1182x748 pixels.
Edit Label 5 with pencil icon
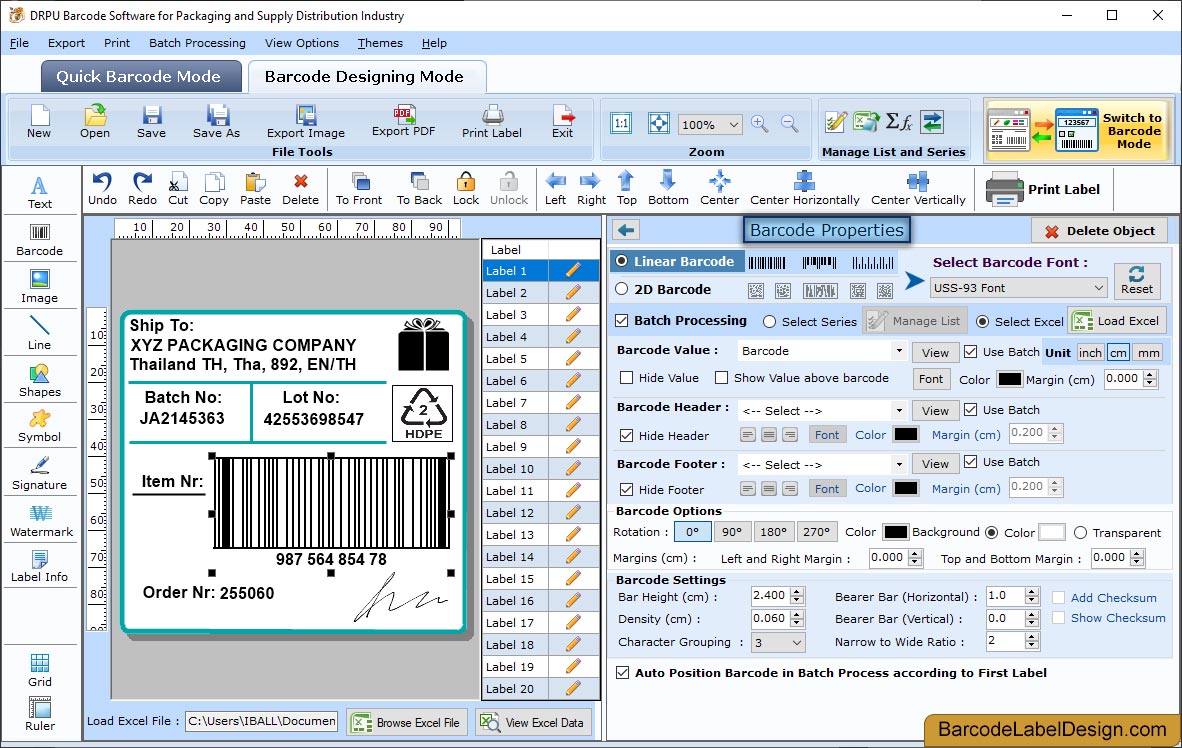point(573,358)
